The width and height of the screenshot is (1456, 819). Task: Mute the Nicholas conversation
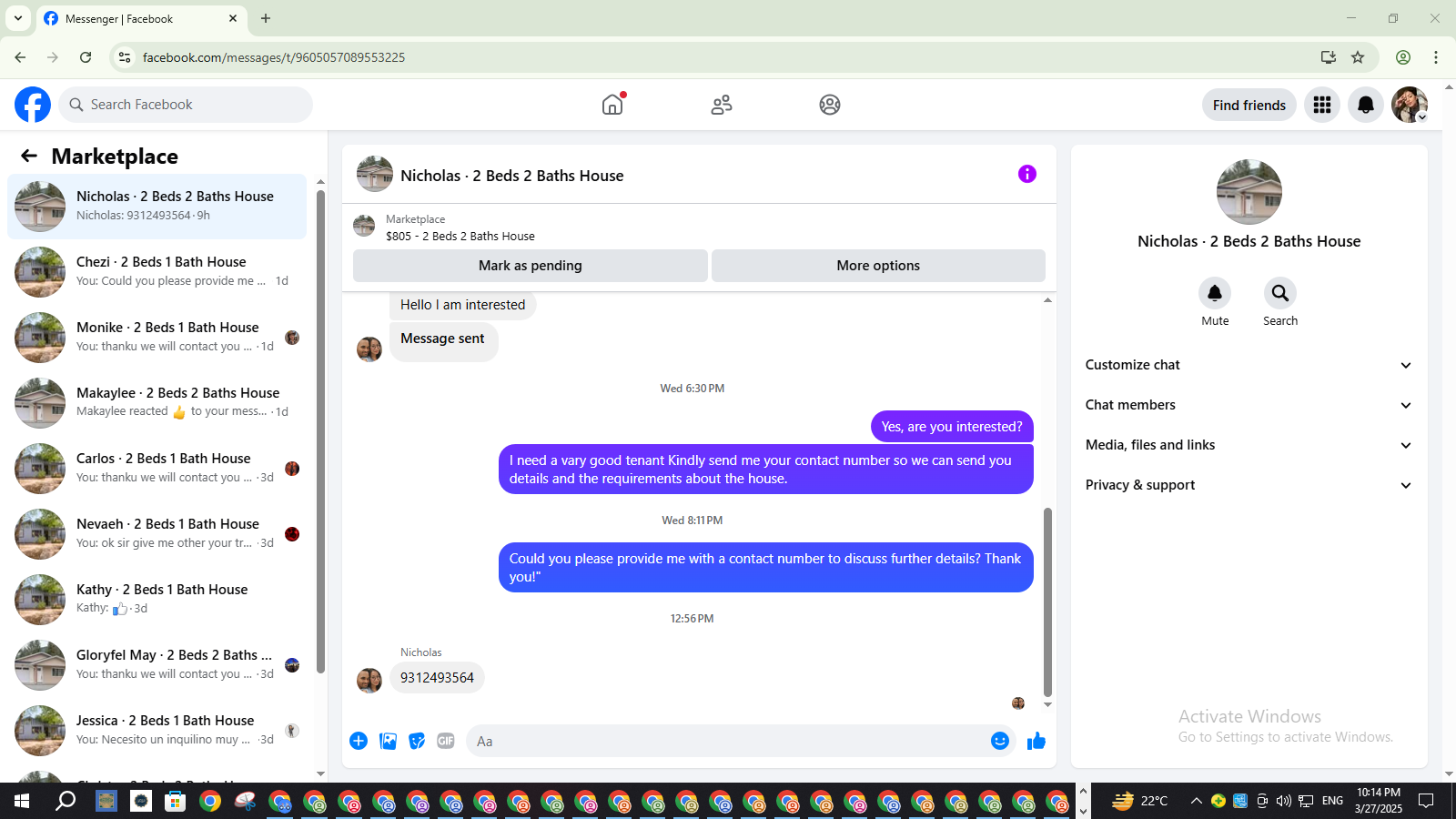pyautogui.click(x=1215, y=293)
